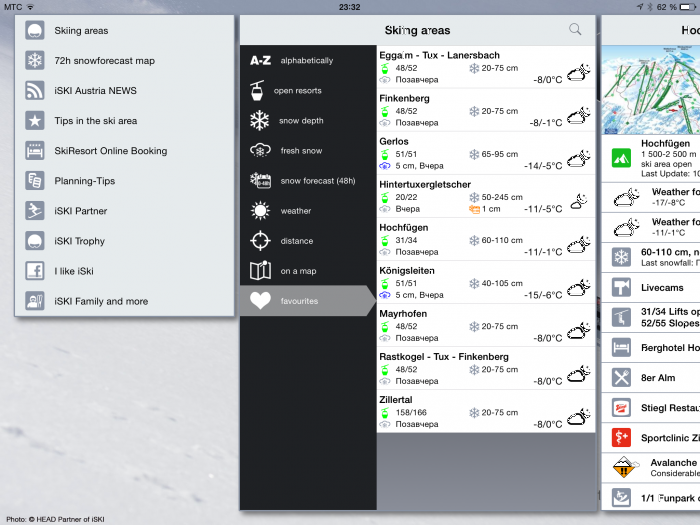The height and width of the screenshot is (525, 700).
Task: Select Hochfügen in the skiing areas list
Action: pyautogui.click(x=486, y=239)
